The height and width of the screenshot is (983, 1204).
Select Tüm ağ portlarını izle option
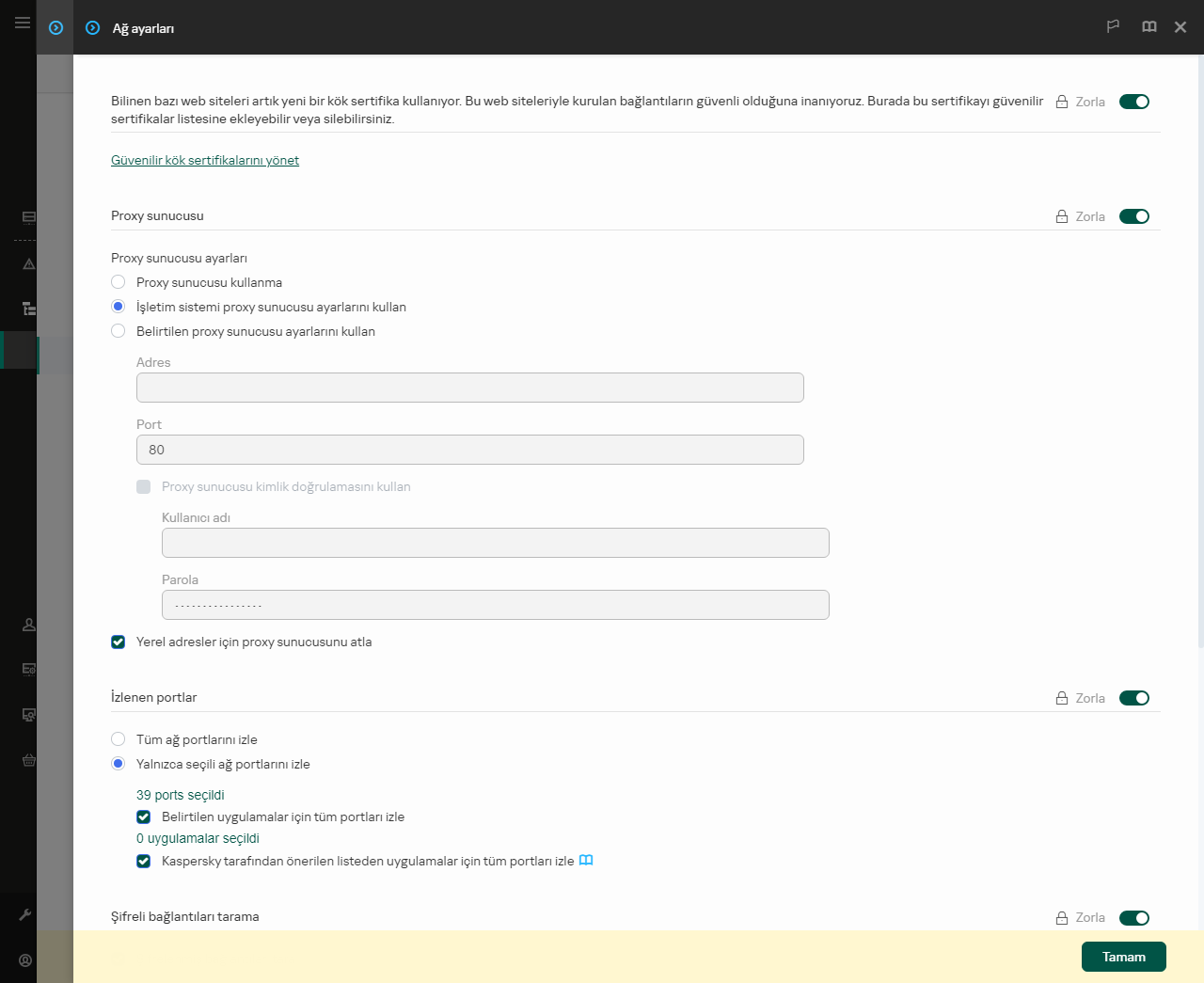(119, 739)
